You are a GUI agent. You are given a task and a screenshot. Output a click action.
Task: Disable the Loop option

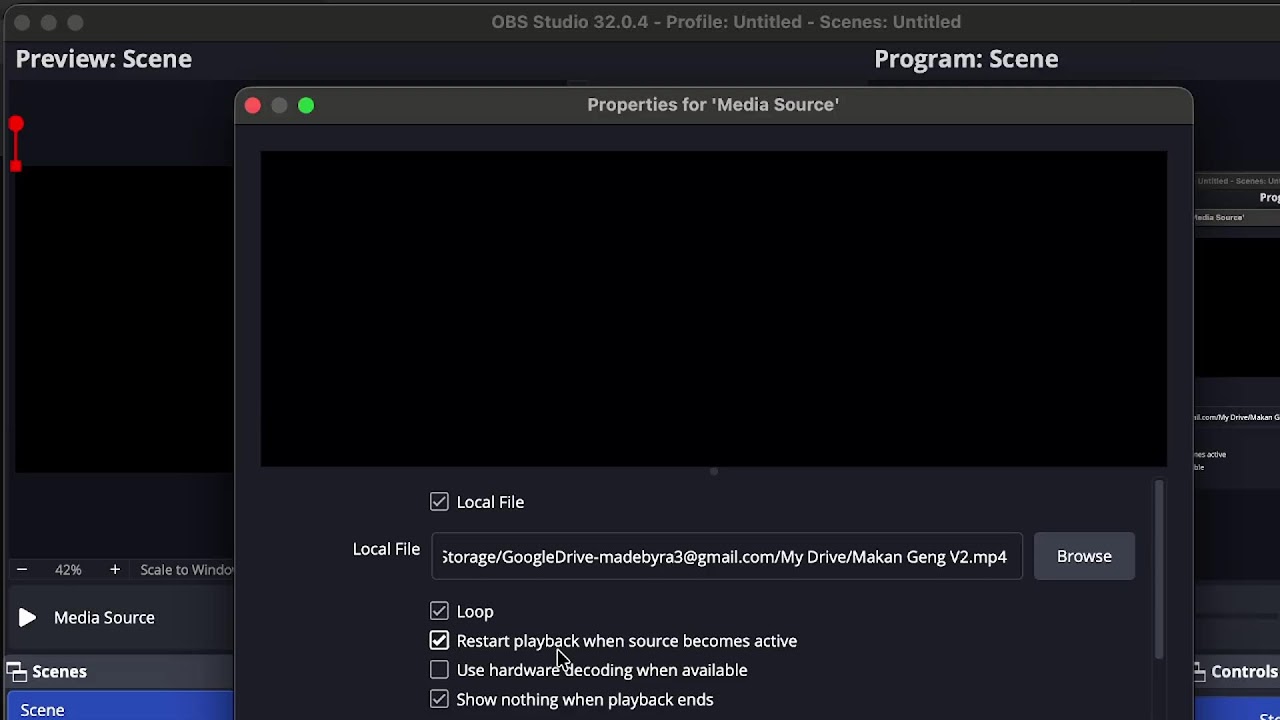[x=439, y=611]
